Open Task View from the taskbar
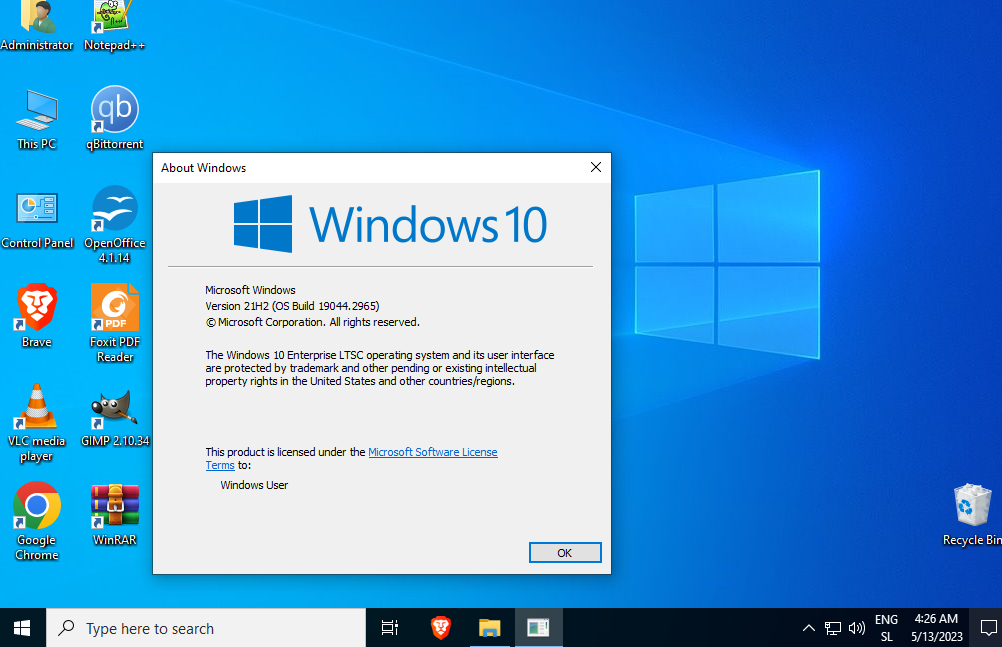The image size is (1002, 647). (x=389, y=628)
